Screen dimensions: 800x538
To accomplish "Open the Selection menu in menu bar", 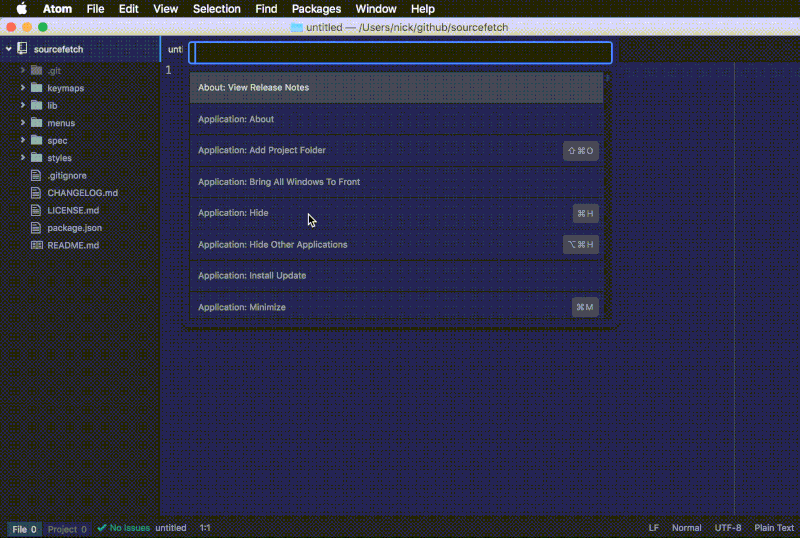I will pyautogui.click(x=216, y=9).
